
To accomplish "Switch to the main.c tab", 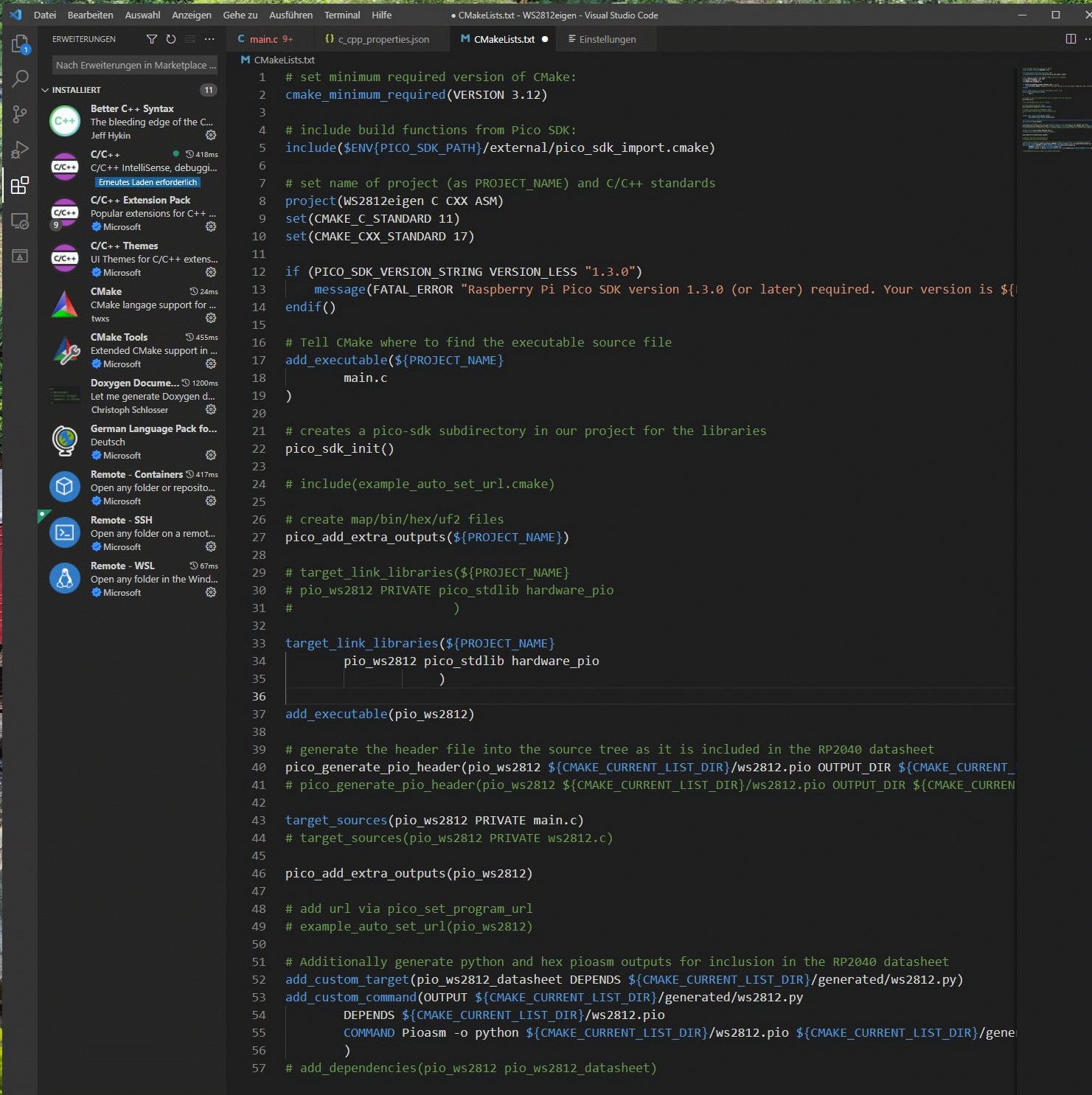I will 263,39.
